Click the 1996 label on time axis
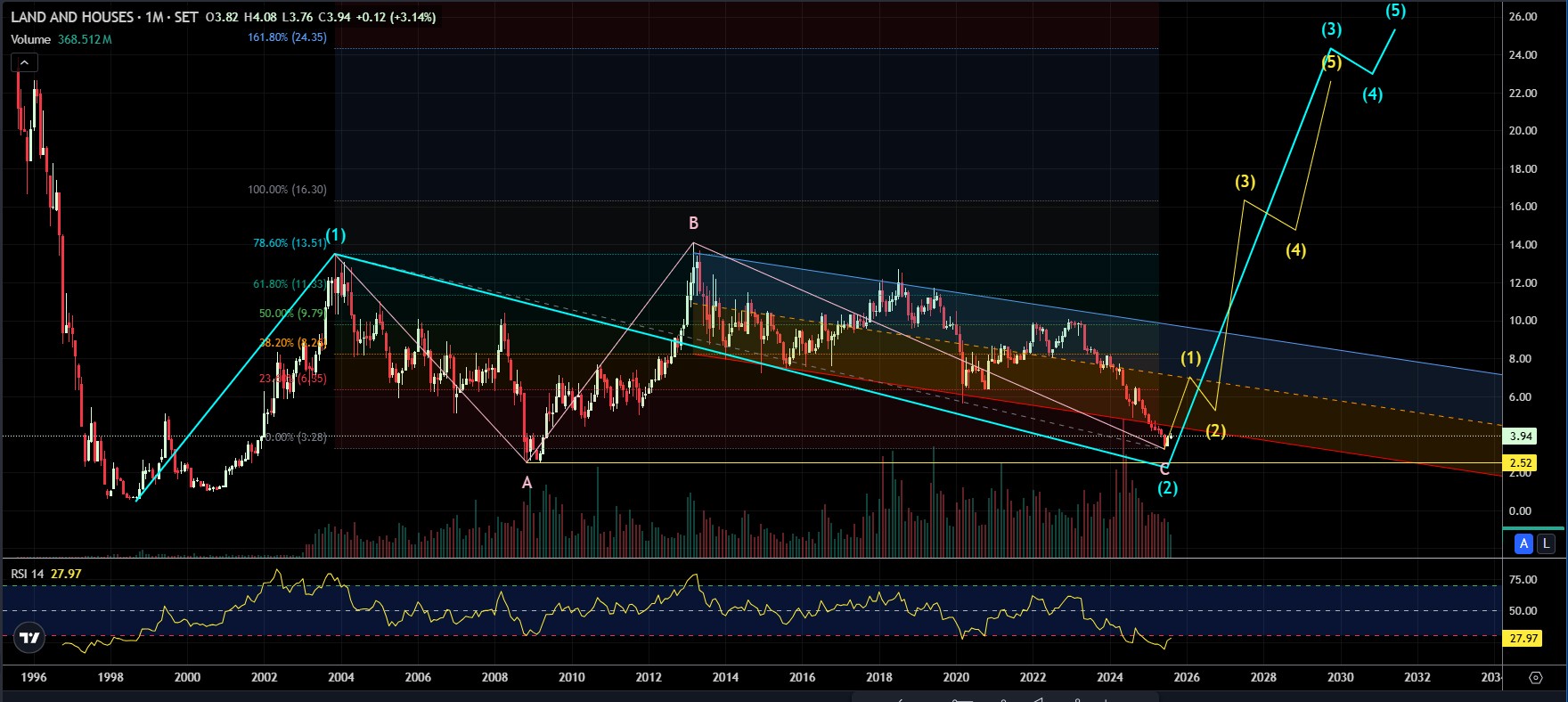The height and width of the screenshot is (702, 1568). [34, 677]
